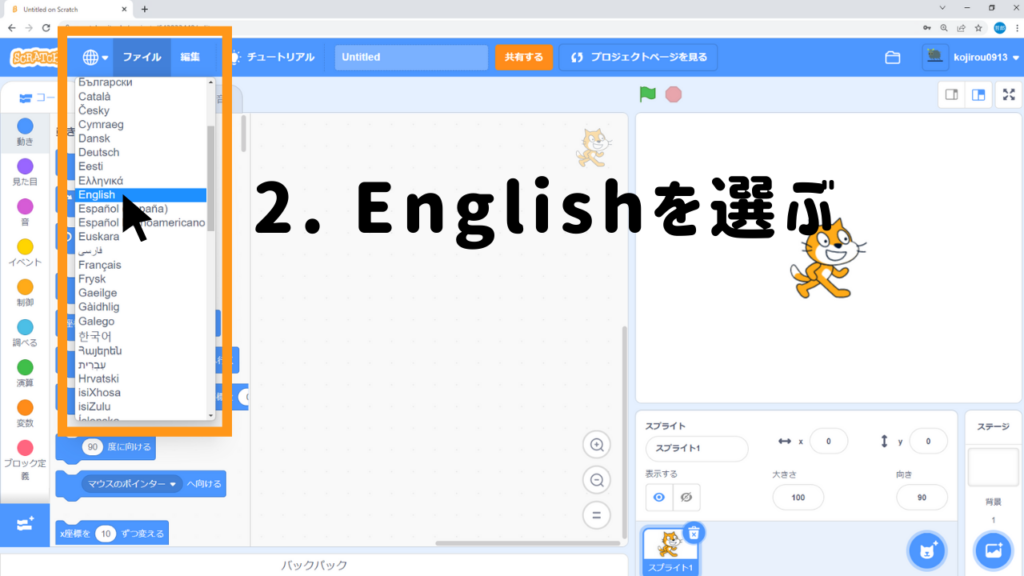Click the プロジェクトページを見る button

pyautogui.click(x=644, y=57)
